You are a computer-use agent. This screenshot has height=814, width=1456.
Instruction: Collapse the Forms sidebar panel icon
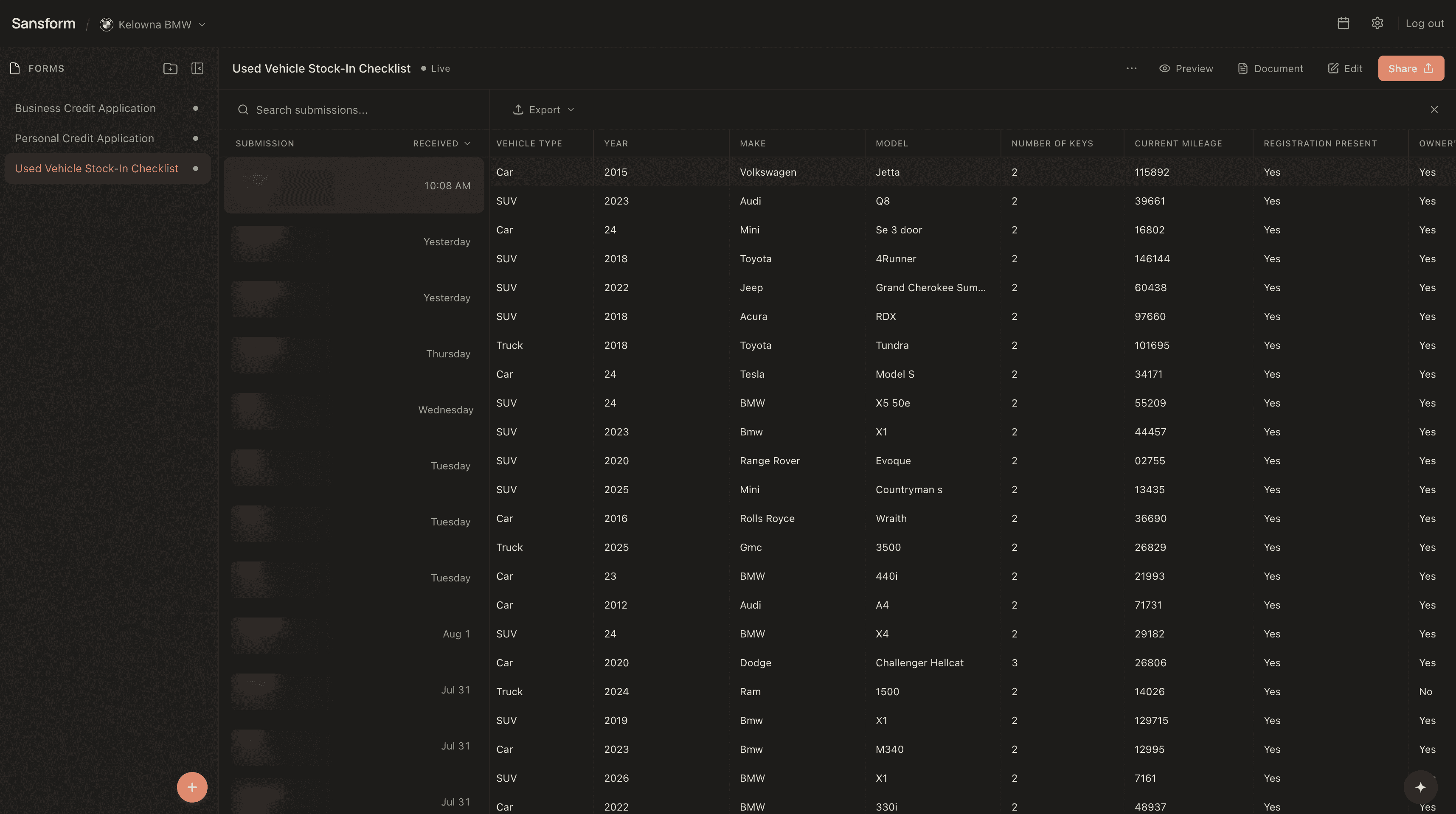click(197, 68)
